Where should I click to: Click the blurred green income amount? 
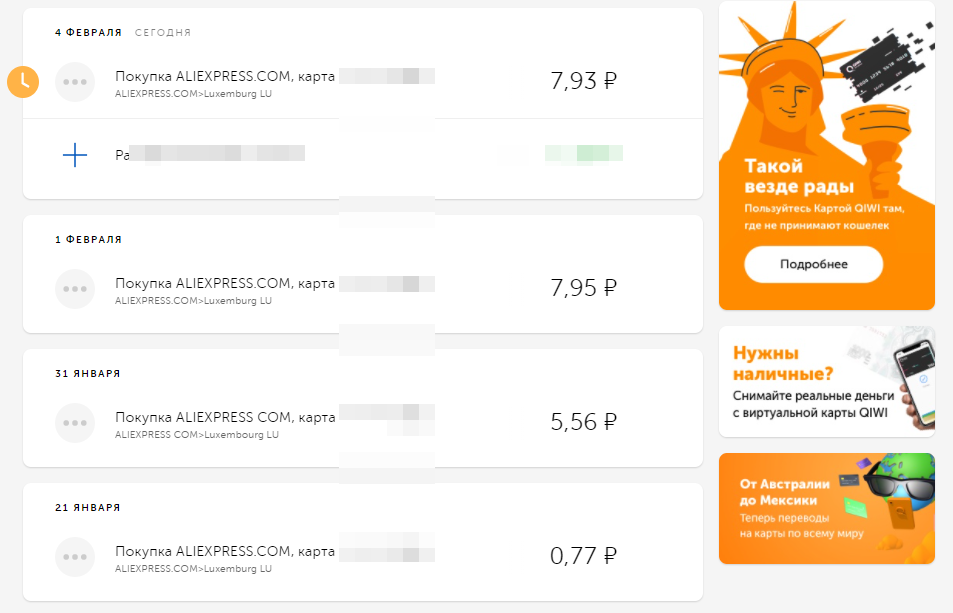pos(583,153)
